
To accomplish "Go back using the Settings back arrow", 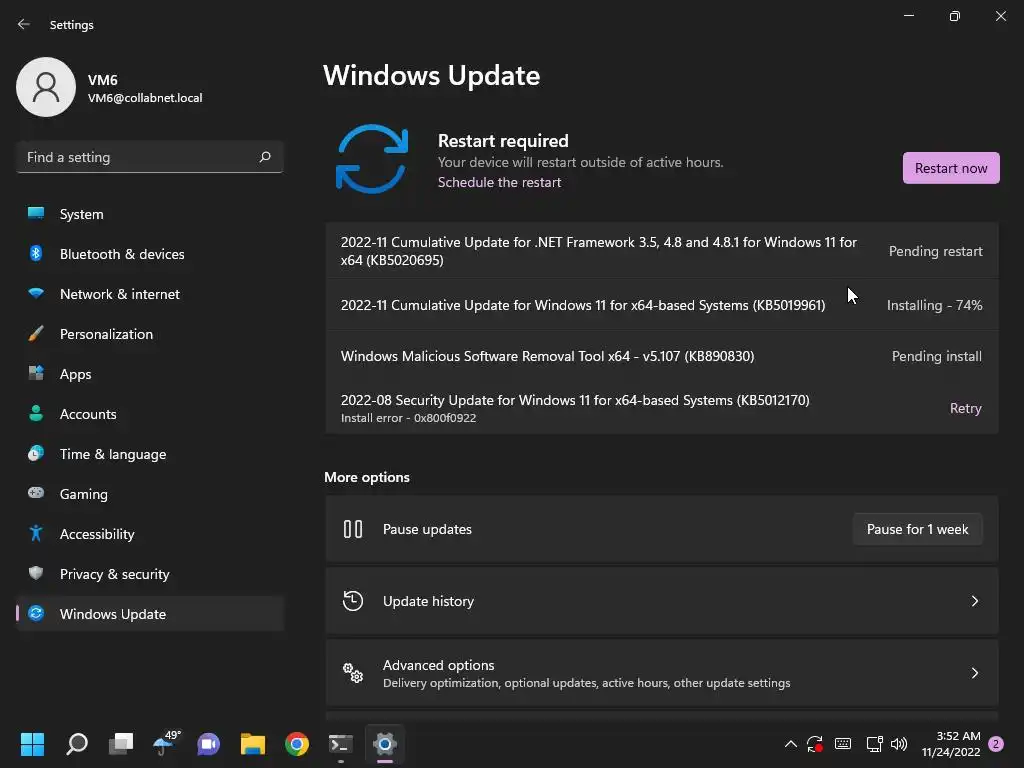I will coord(24,24).
